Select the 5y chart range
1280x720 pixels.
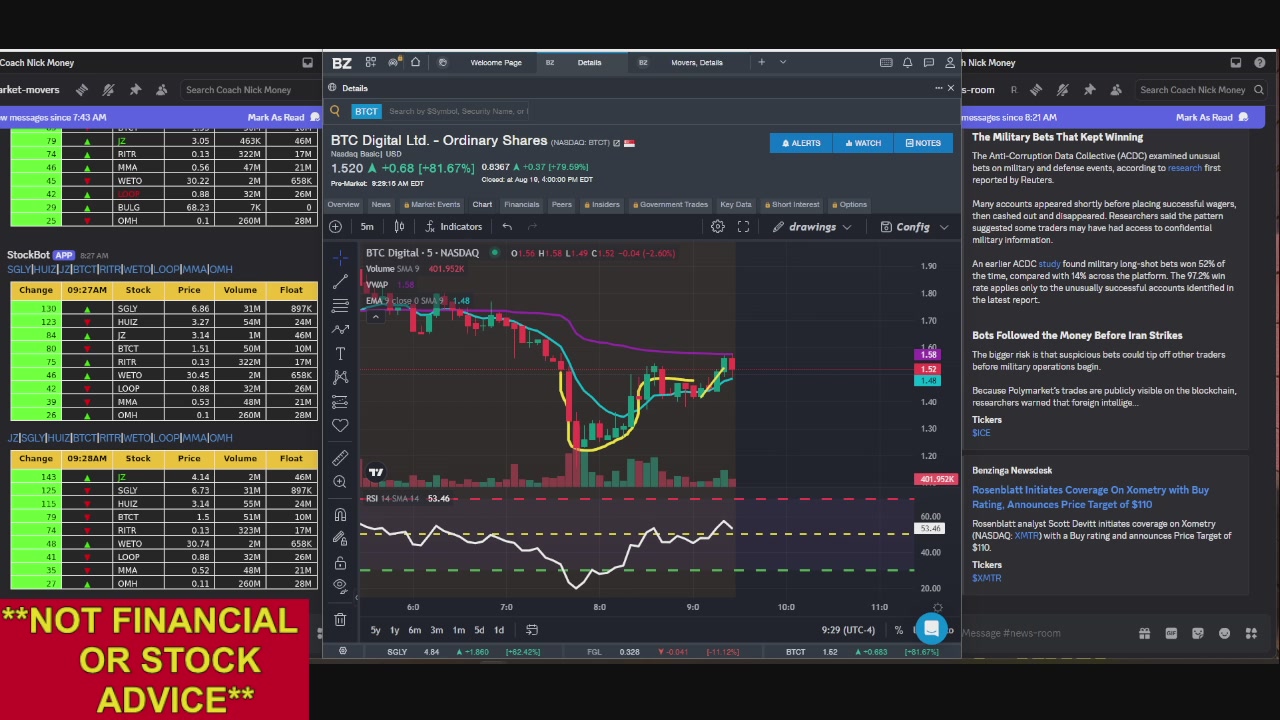coord(375,630)
